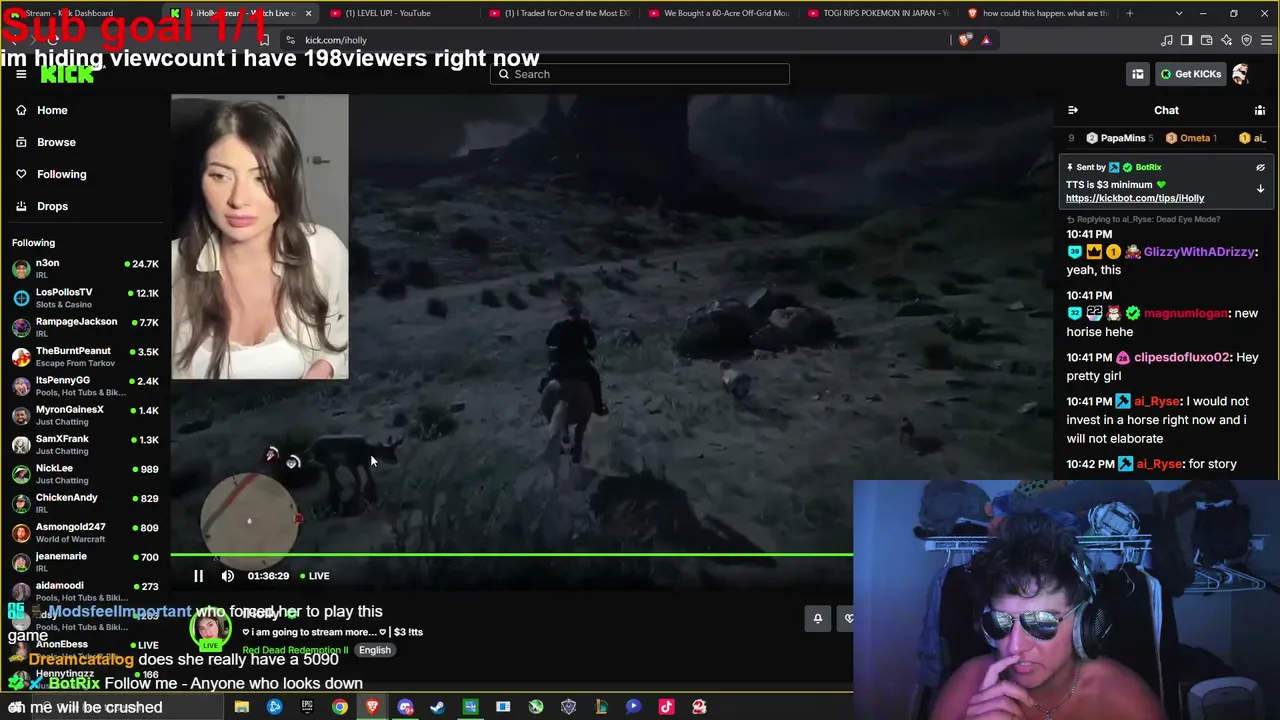Open the kickbot.com tips link
1280x720 pixels.
tap(1135, 198)
